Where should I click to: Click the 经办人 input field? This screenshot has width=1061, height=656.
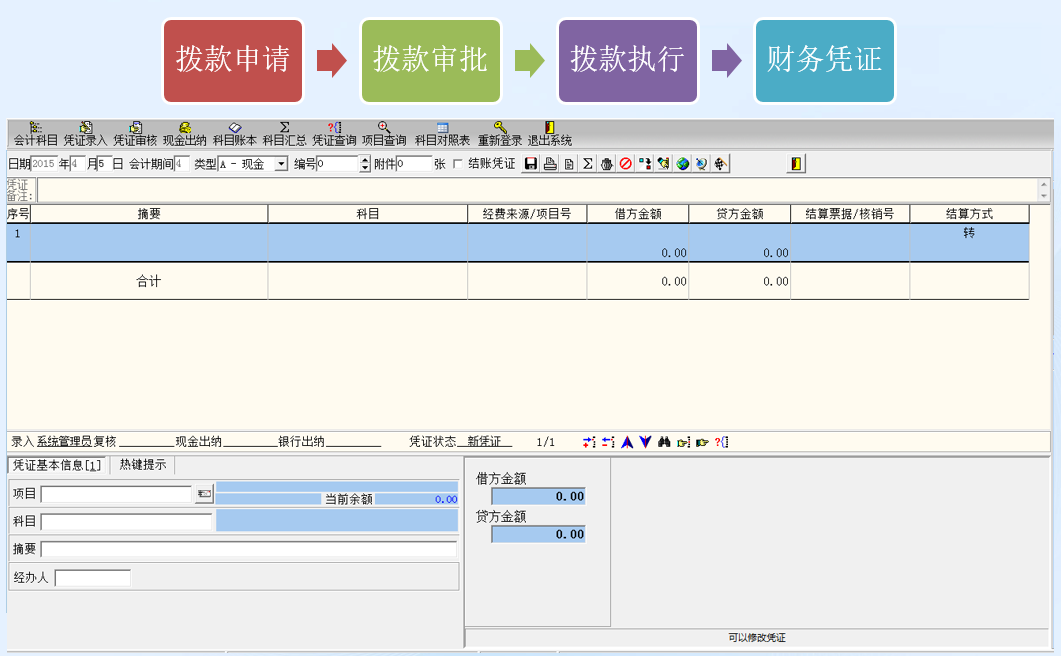[x=93, y=578]
